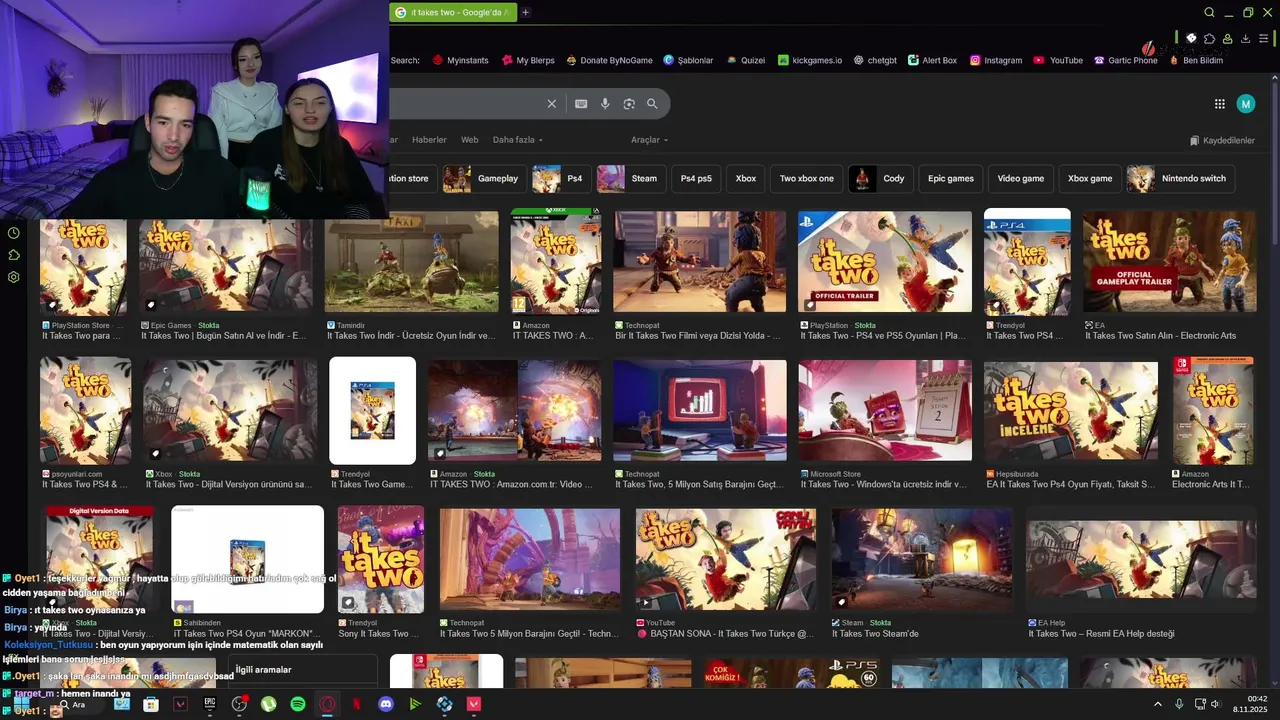Open Discord from the taskbar
Image resolution: width=1280 pixels, height=720 pixels.
[386, 704]
